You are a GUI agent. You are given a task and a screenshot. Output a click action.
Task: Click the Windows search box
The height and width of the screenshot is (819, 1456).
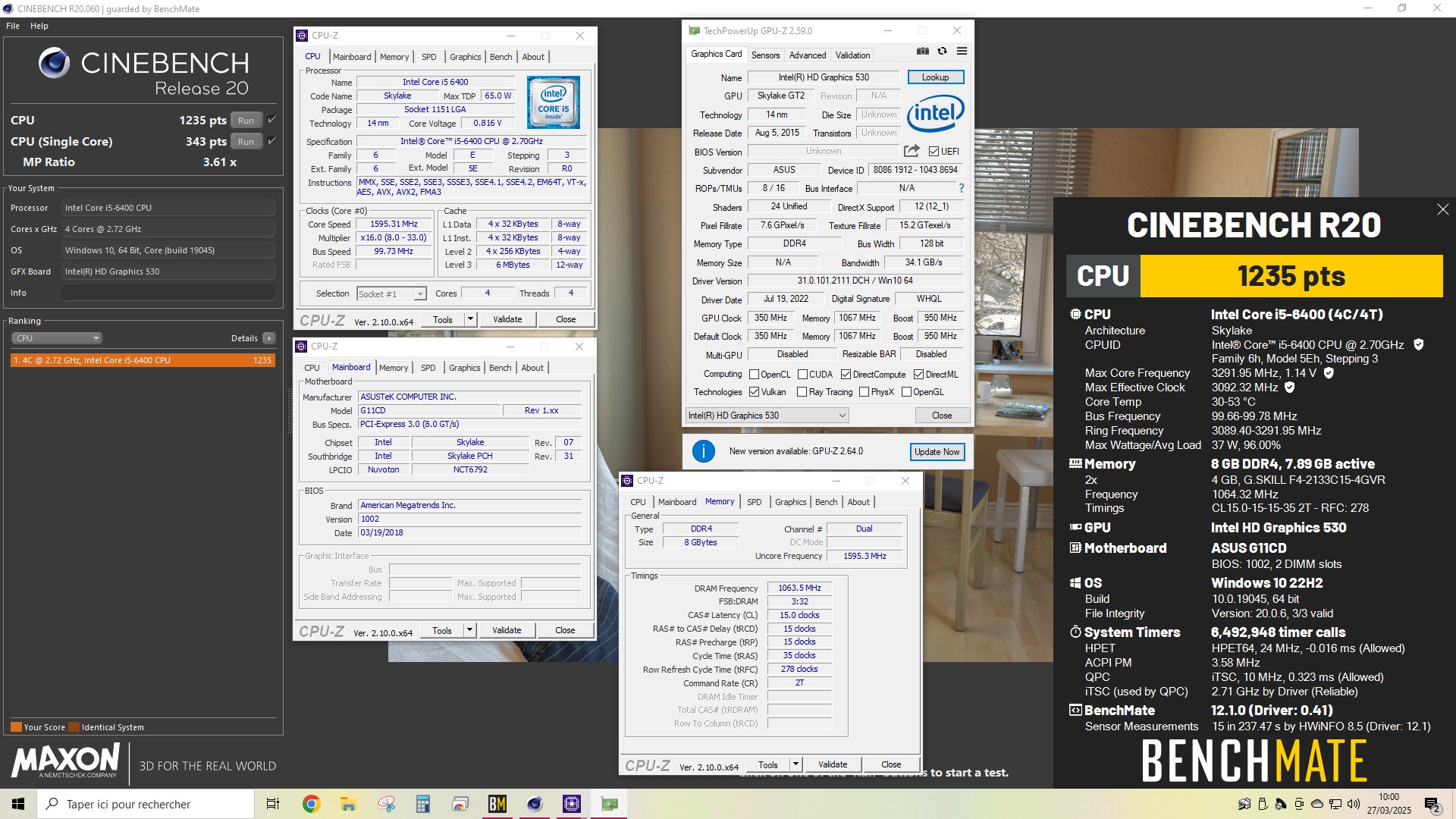146,804
